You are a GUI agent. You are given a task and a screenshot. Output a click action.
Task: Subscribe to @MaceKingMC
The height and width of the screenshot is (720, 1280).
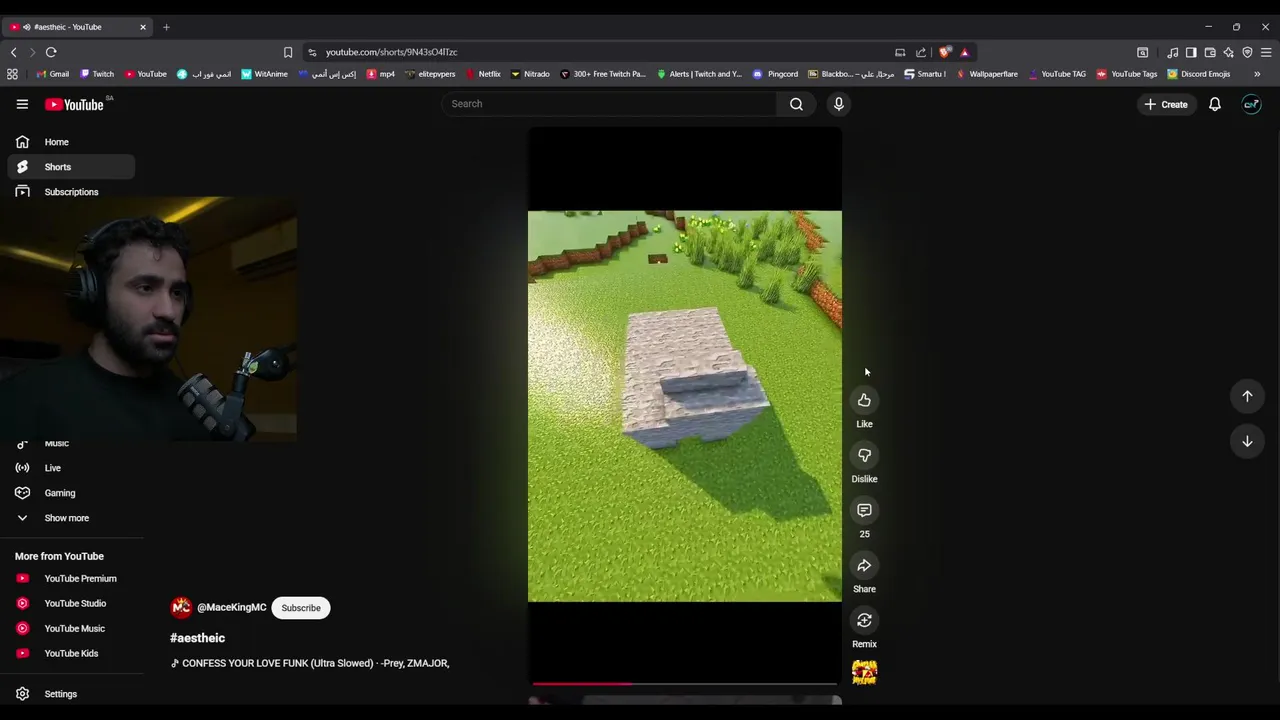point(301,608)
